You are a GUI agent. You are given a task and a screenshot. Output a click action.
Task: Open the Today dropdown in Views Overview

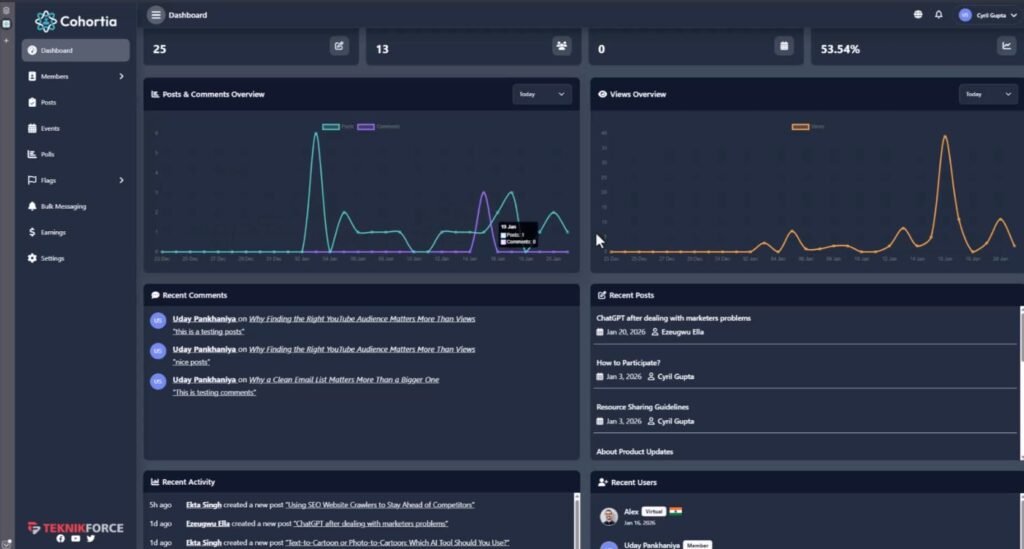coord(988,94)
